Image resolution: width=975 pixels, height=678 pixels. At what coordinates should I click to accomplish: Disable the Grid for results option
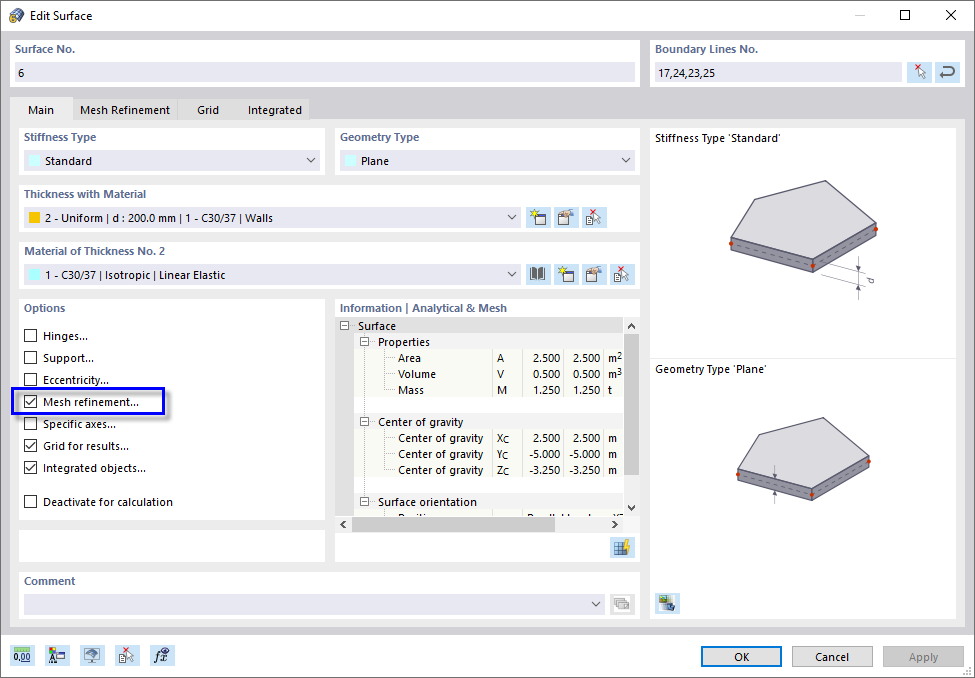point(30,446)
